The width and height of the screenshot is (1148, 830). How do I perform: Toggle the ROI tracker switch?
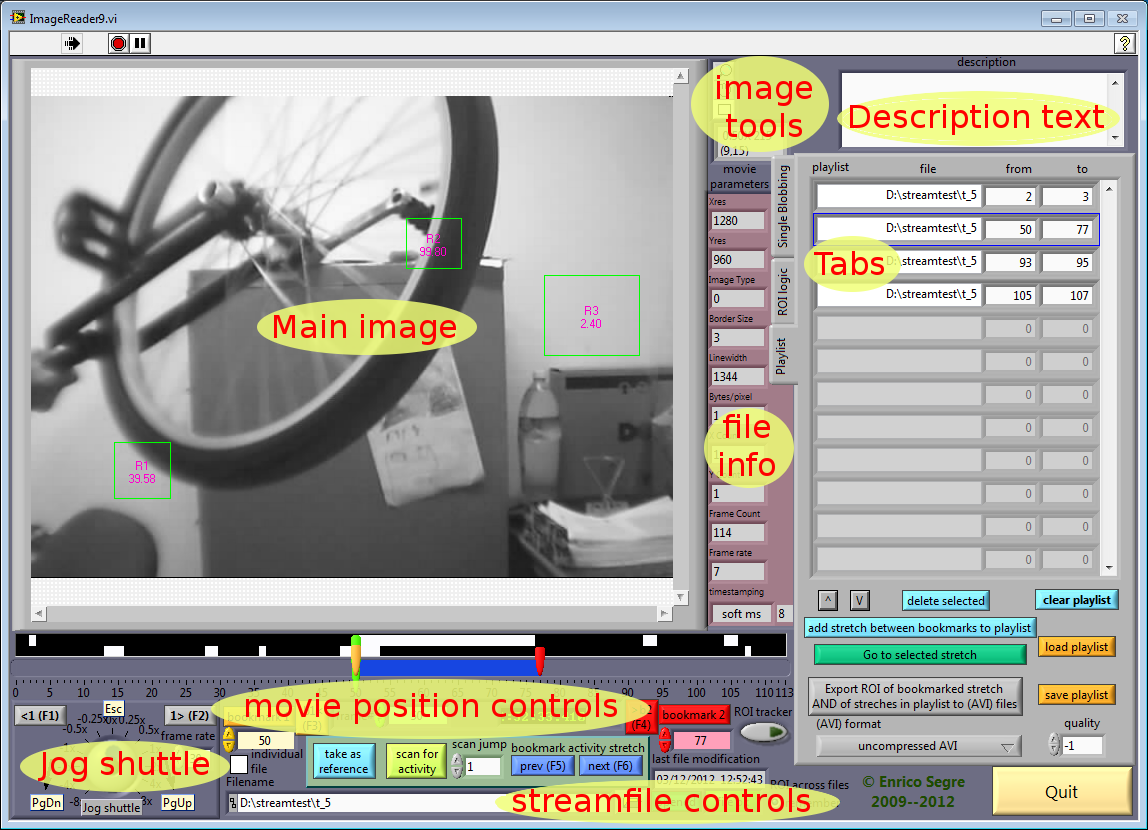764,733
